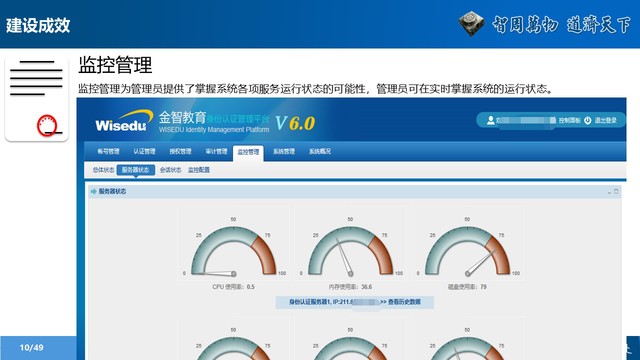This screenshot has width=640, height=360.
Task: Switch to the 授权管理 tab
Action: (180, 151)
